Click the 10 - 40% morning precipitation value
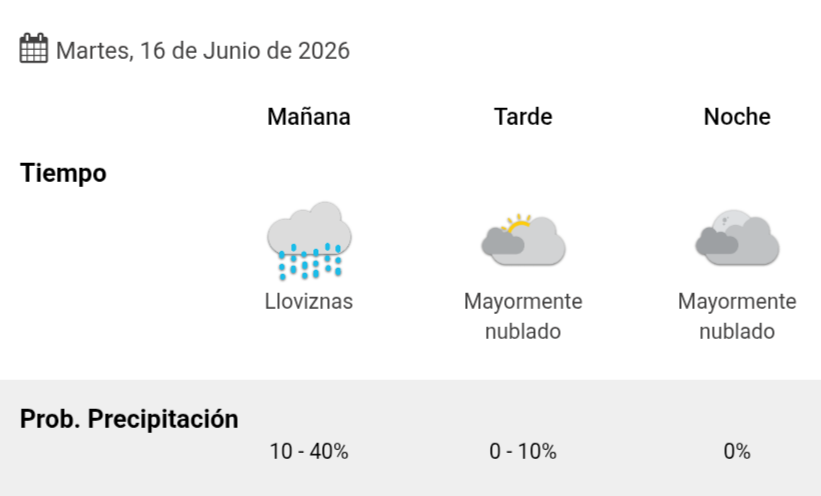 point(309,451)
